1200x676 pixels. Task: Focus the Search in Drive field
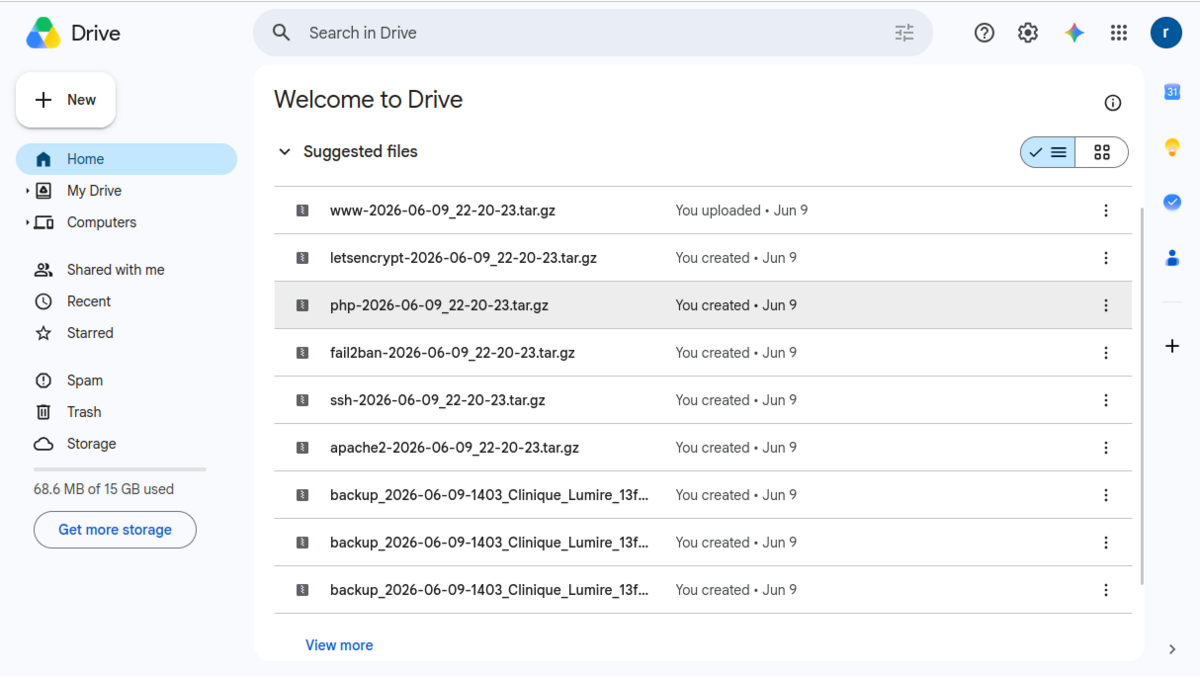pyautogui.click(x=593, y=33)
